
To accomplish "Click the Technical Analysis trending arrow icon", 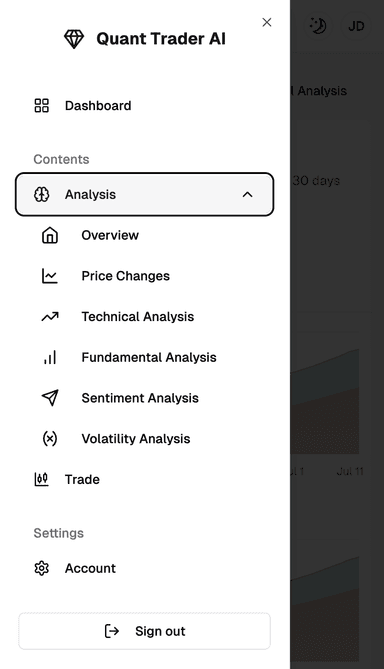I will coord(50,317).
